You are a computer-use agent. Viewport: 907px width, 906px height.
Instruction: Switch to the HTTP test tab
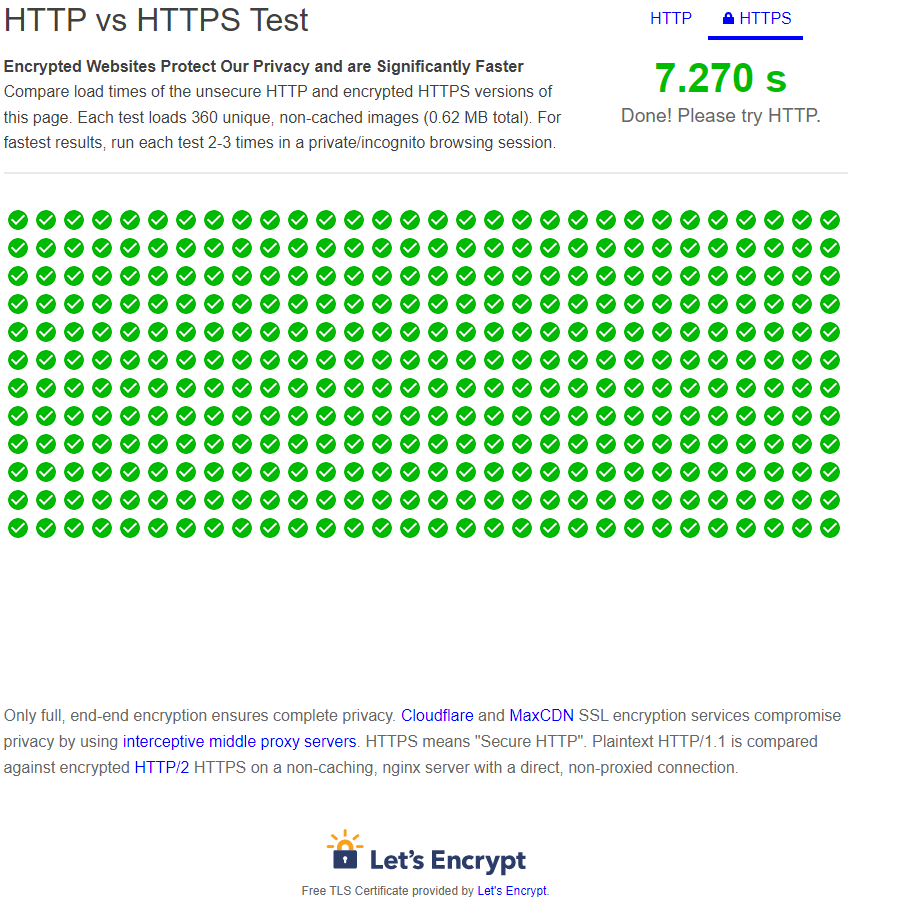click(x=671, y=17)
